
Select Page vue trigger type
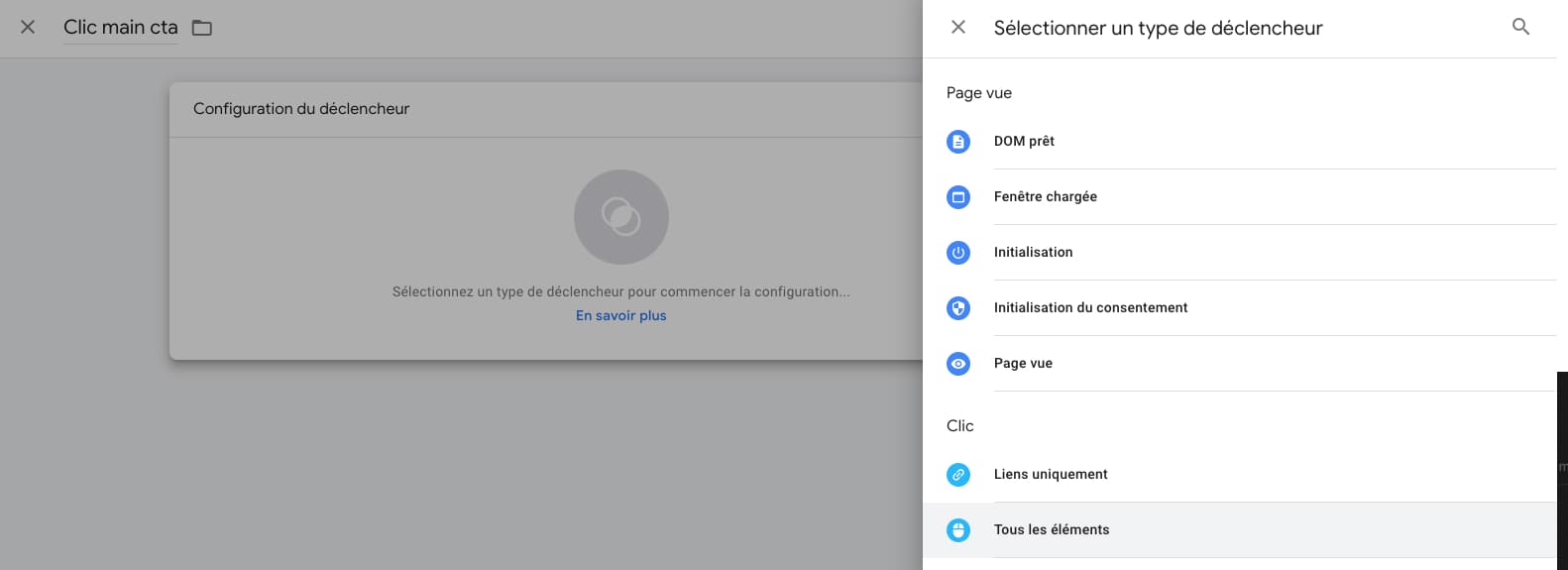coord(1239,364)
